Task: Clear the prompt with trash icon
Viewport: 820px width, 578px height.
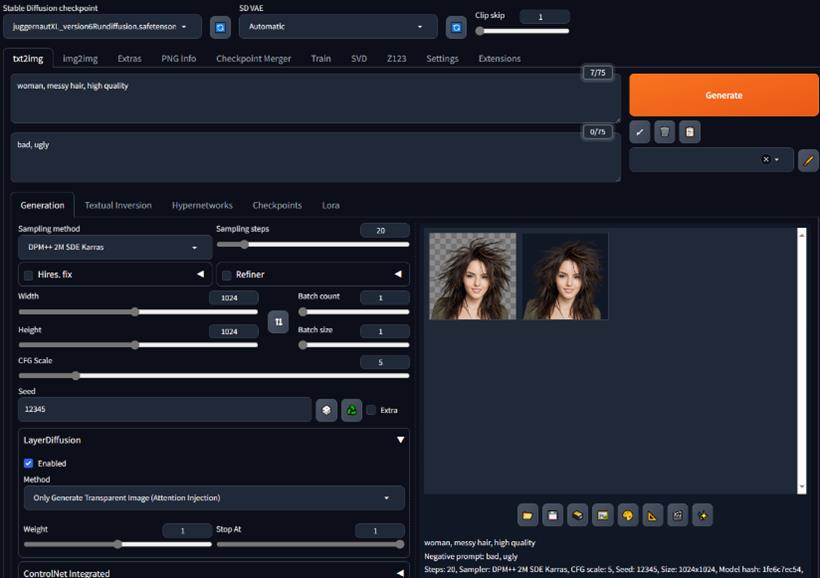Action: (x=664, y=132)
